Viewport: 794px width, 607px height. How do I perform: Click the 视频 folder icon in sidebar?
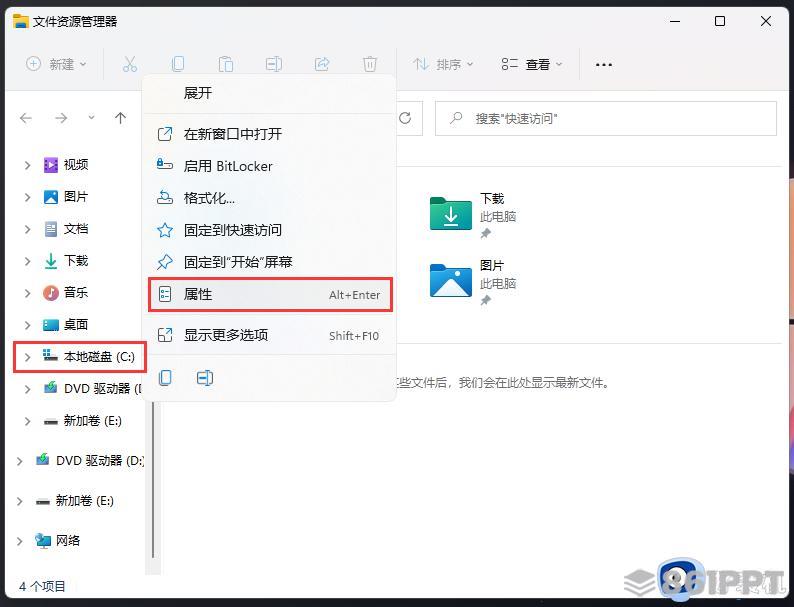[51, 165]
